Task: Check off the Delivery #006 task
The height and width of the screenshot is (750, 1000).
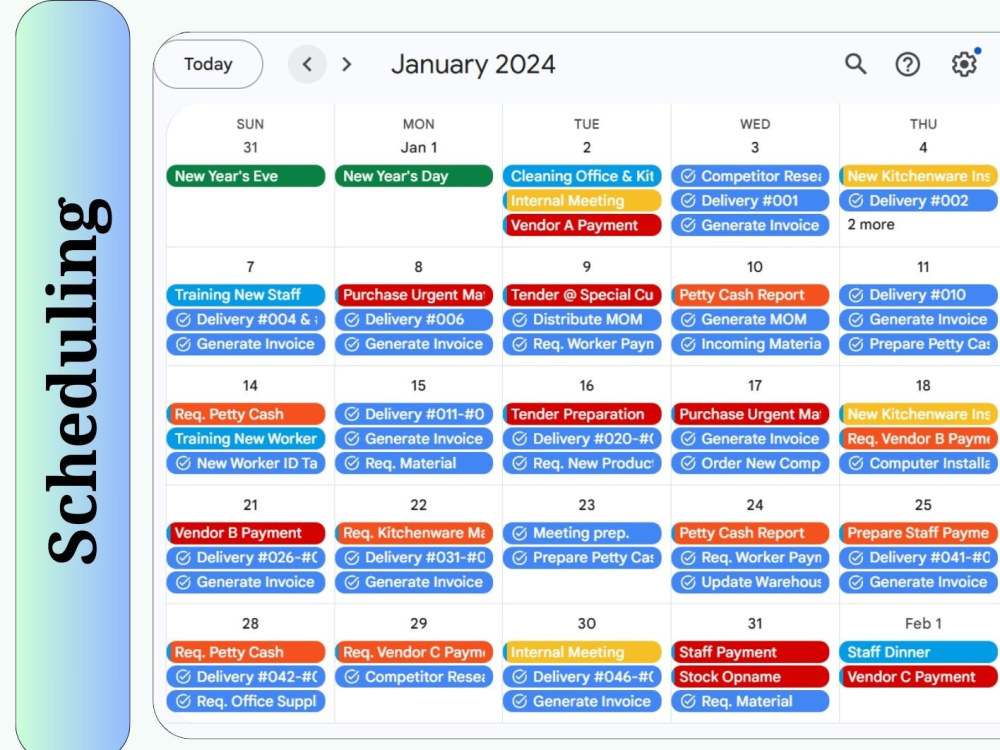Action: (x=352, y=320)
